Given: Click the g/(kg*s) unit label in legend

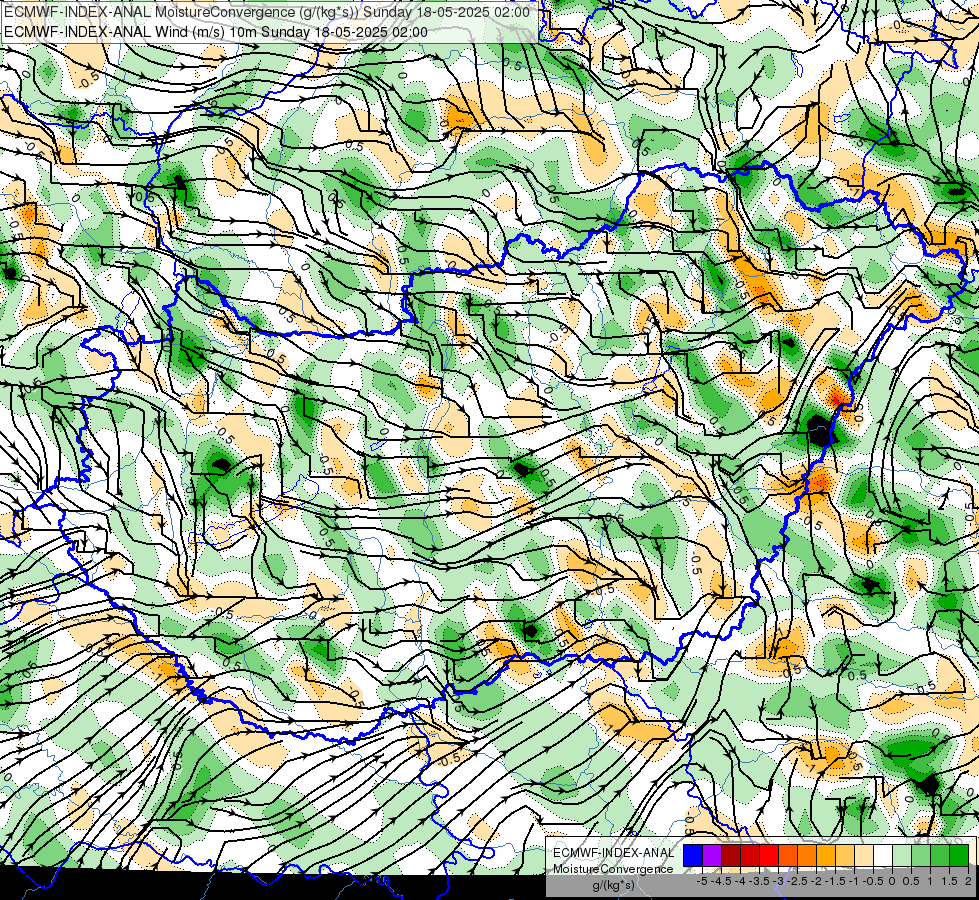Looking at the screenshot, I should [614, 886].
